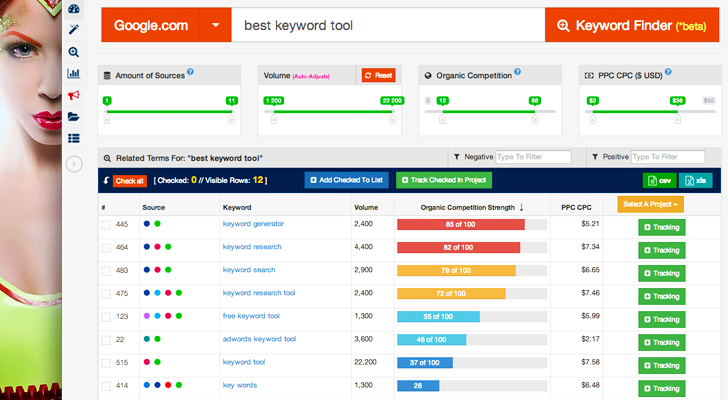Sort by the PPC CPC column header
The height and width of the screenshot is (400, 728).
(576, 207)
